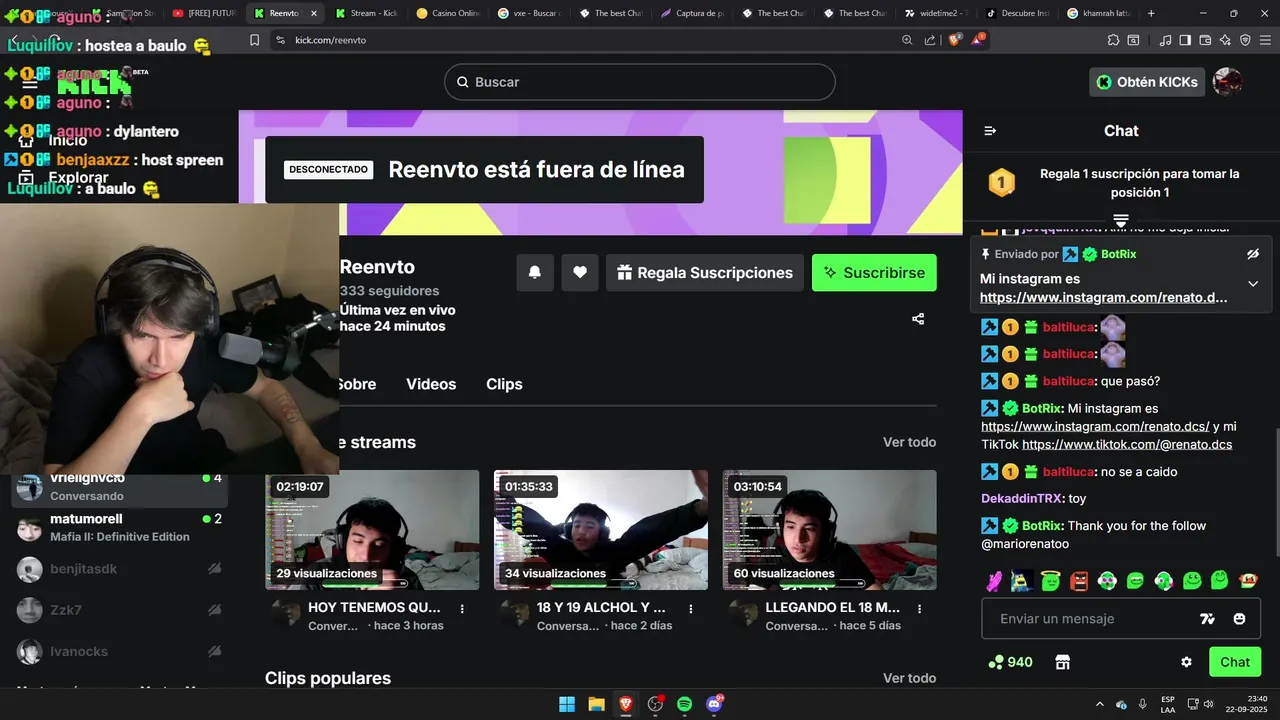This screenshot has width=1280, height=720.
Task: Click the DekaddinTRX username in chat
Action: click(1022, 499)
